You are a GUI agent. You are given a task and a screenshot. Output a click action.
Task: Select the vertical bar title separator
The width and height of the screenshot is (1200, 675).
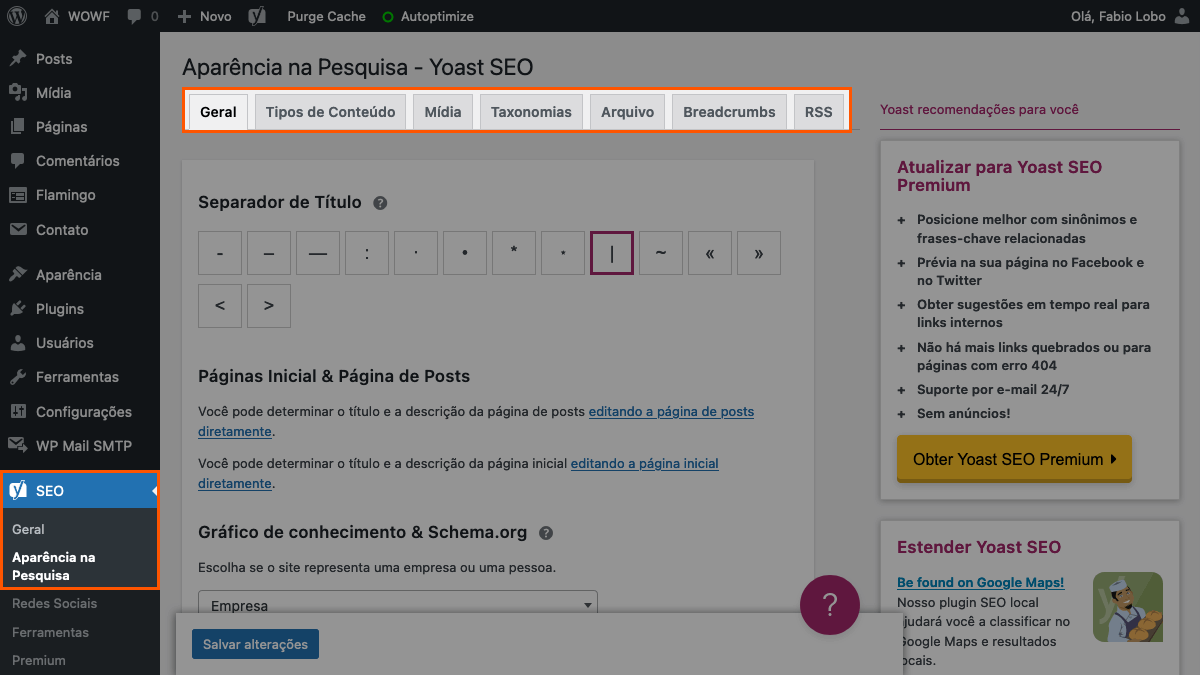[612, 253]
